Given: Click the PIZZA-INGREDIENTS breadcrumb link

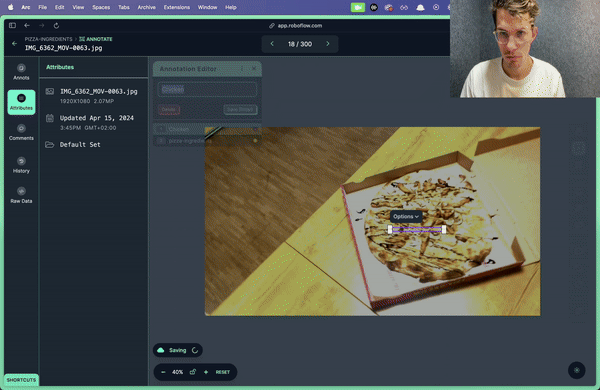Looking at the screenshot, I should tap(49, 39).
